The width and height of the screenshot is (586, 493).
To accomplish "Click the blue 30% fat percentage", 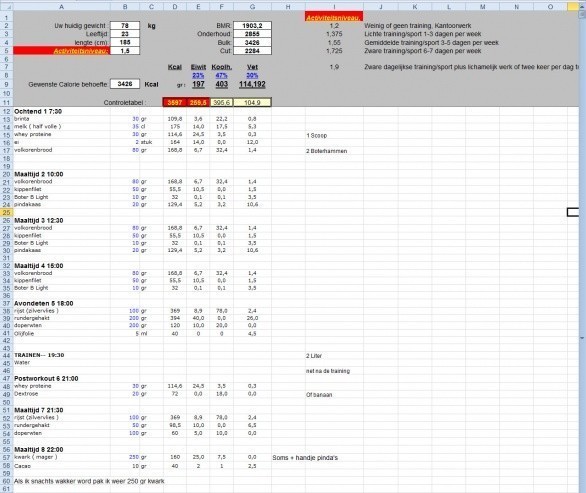I will coord(252,76).
